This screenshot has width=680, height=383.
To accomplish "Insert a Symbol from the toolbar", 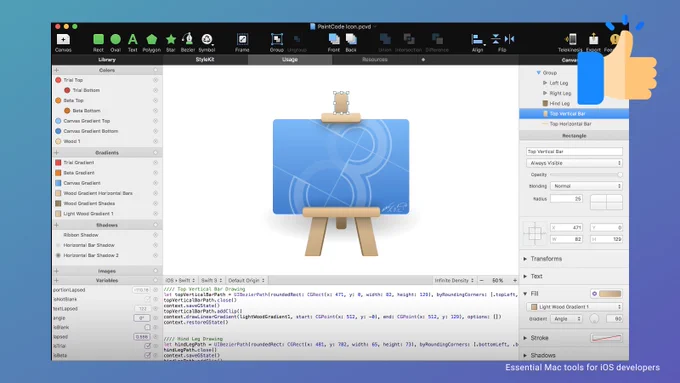I will coord(207,43).
